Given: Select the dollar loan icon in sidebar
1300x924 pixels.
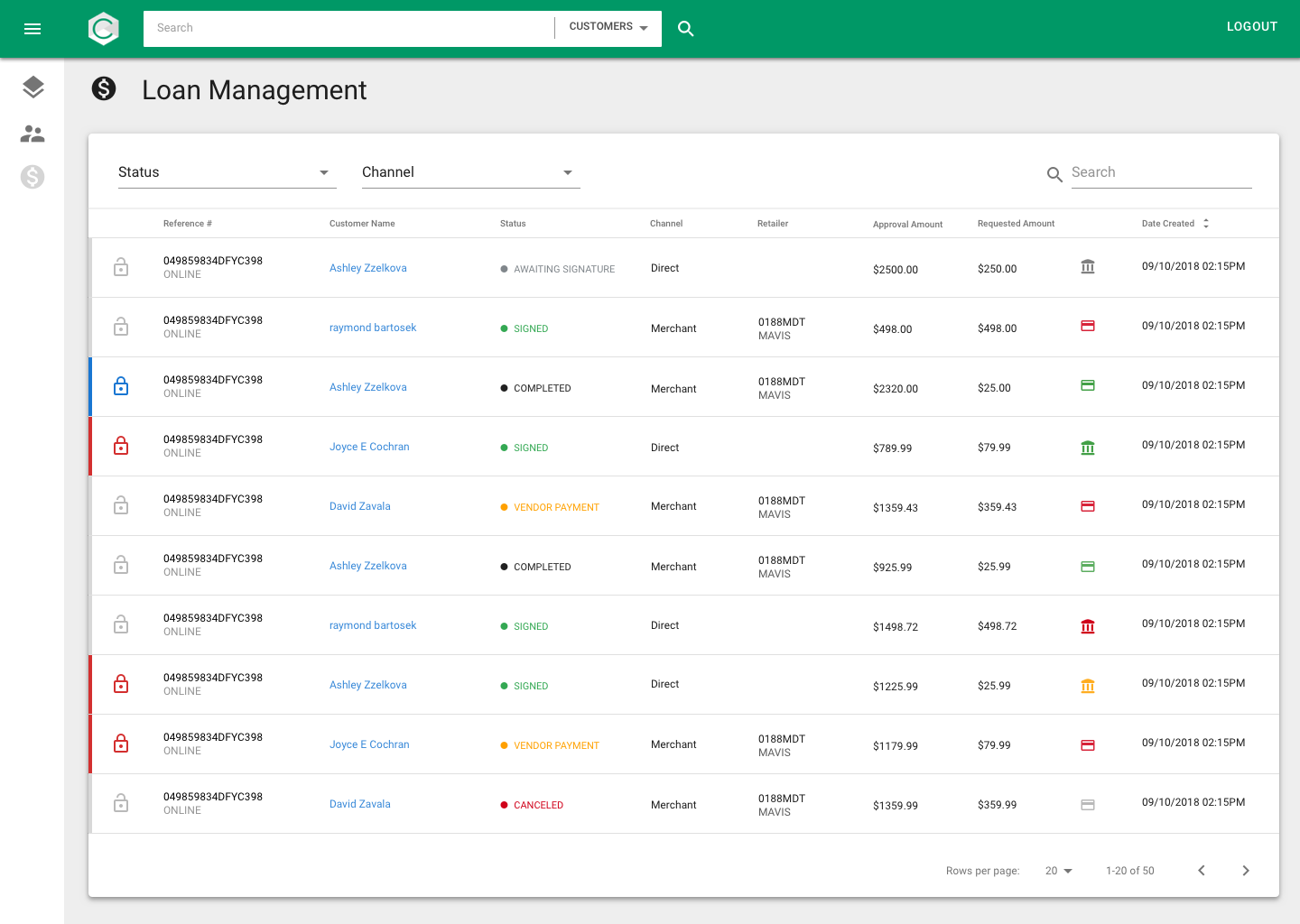Looking at the screenshot, I should point(32,177).
